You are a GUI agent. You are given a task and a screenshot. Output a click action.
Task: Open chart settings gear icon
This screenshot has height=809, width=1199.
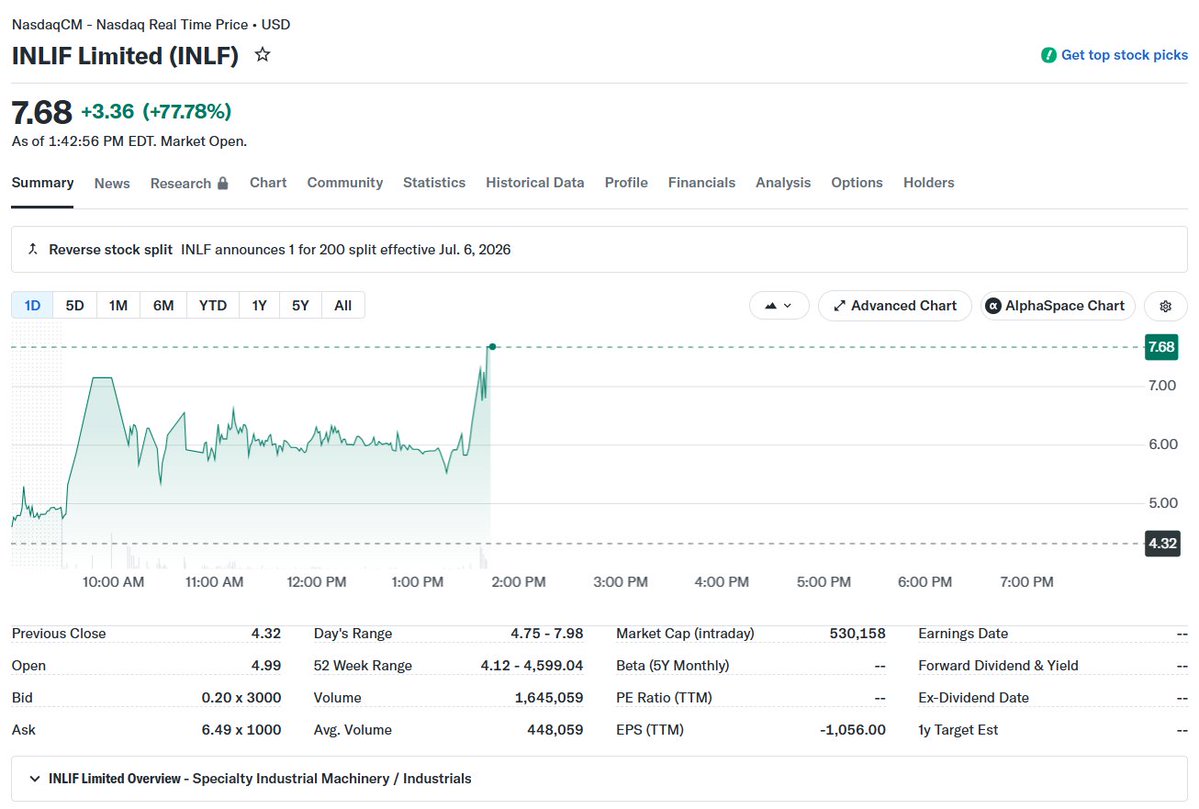1165,306
